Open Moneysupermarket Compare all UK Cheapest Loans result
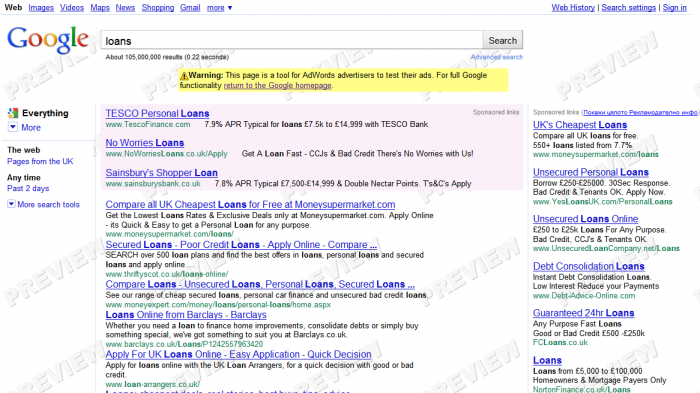 (250, 205)
